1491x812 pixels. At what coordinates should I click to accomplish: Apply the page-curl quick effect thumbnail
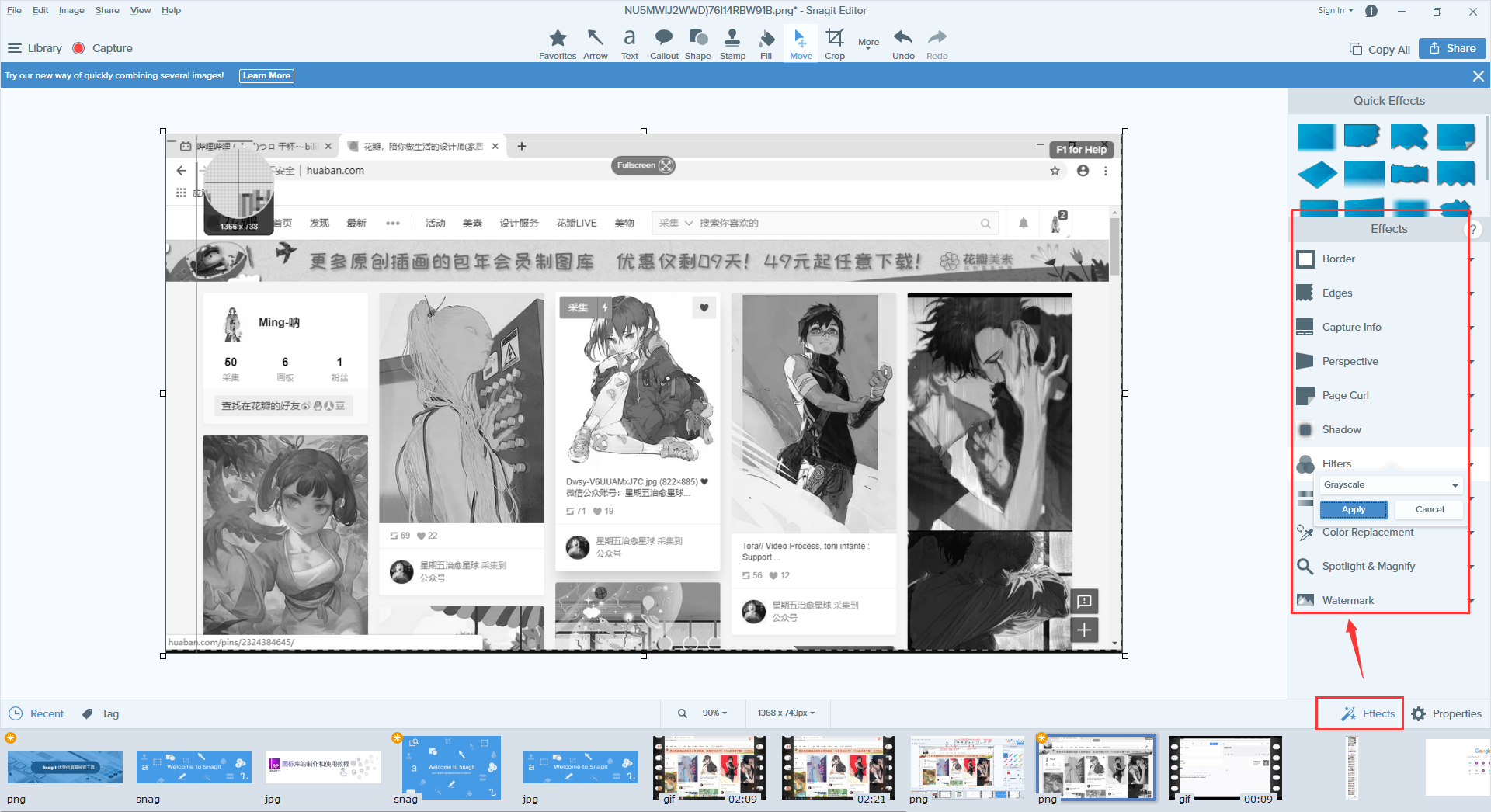coord(1456,137)
